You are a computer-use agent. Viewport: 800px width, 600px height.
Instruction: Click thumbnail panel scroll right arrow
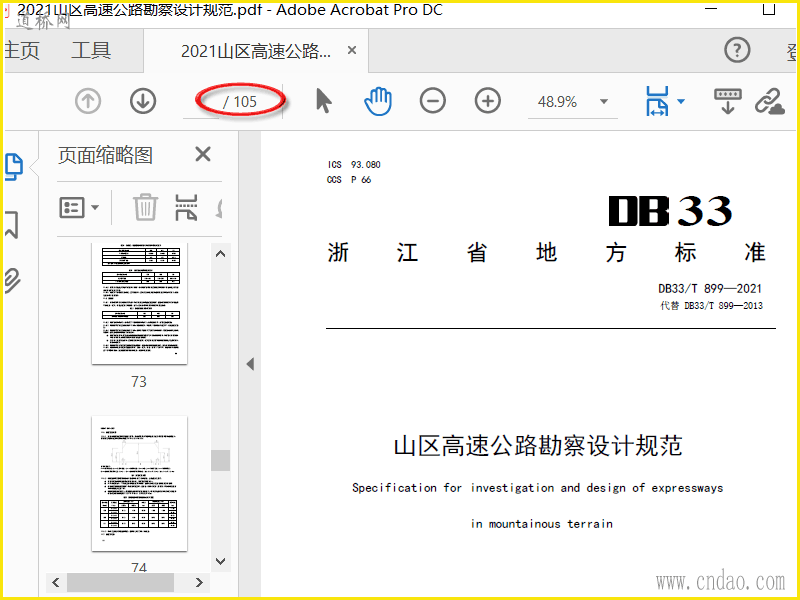tap(199, 582)
